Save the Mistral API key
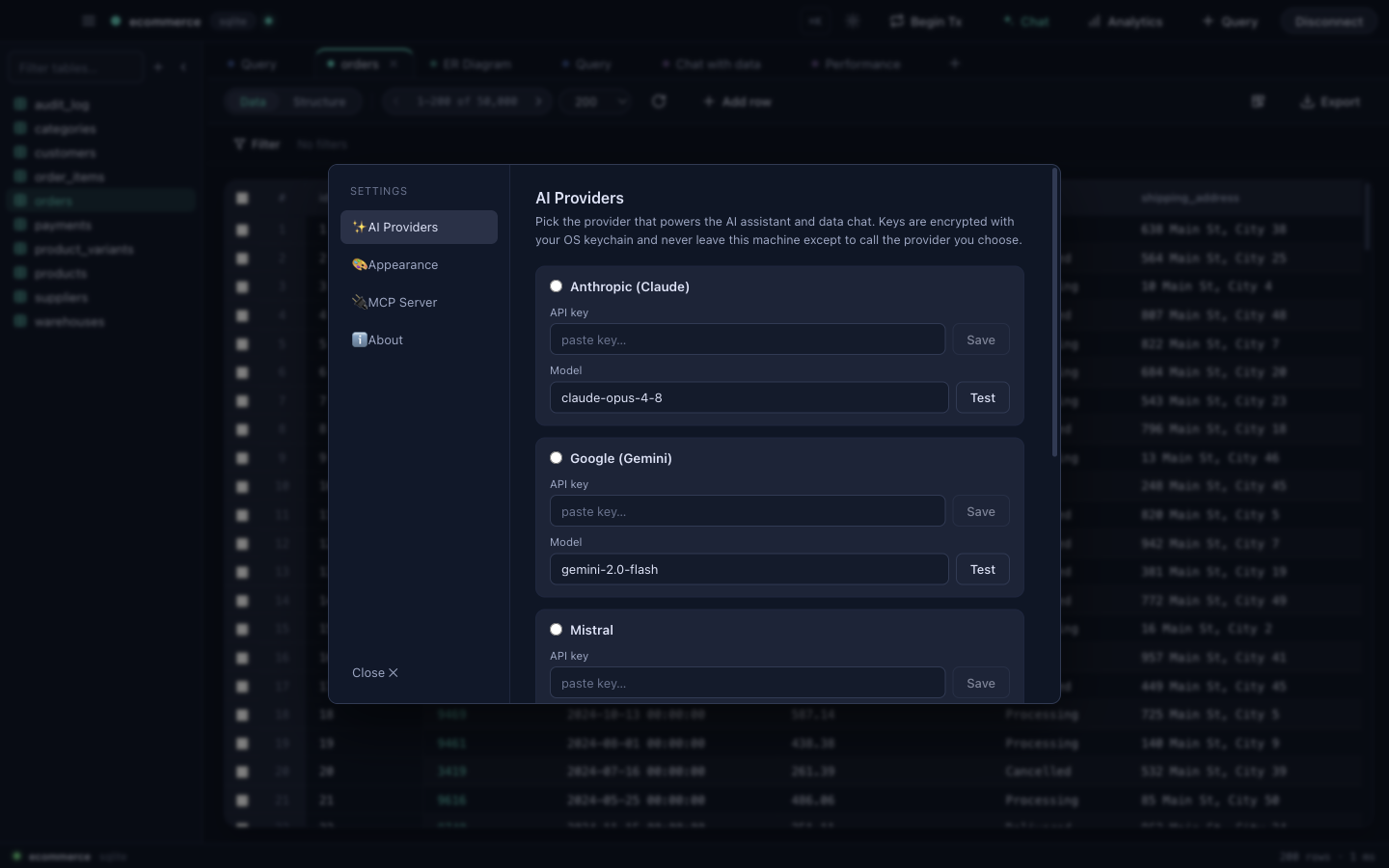 [981, 683]
